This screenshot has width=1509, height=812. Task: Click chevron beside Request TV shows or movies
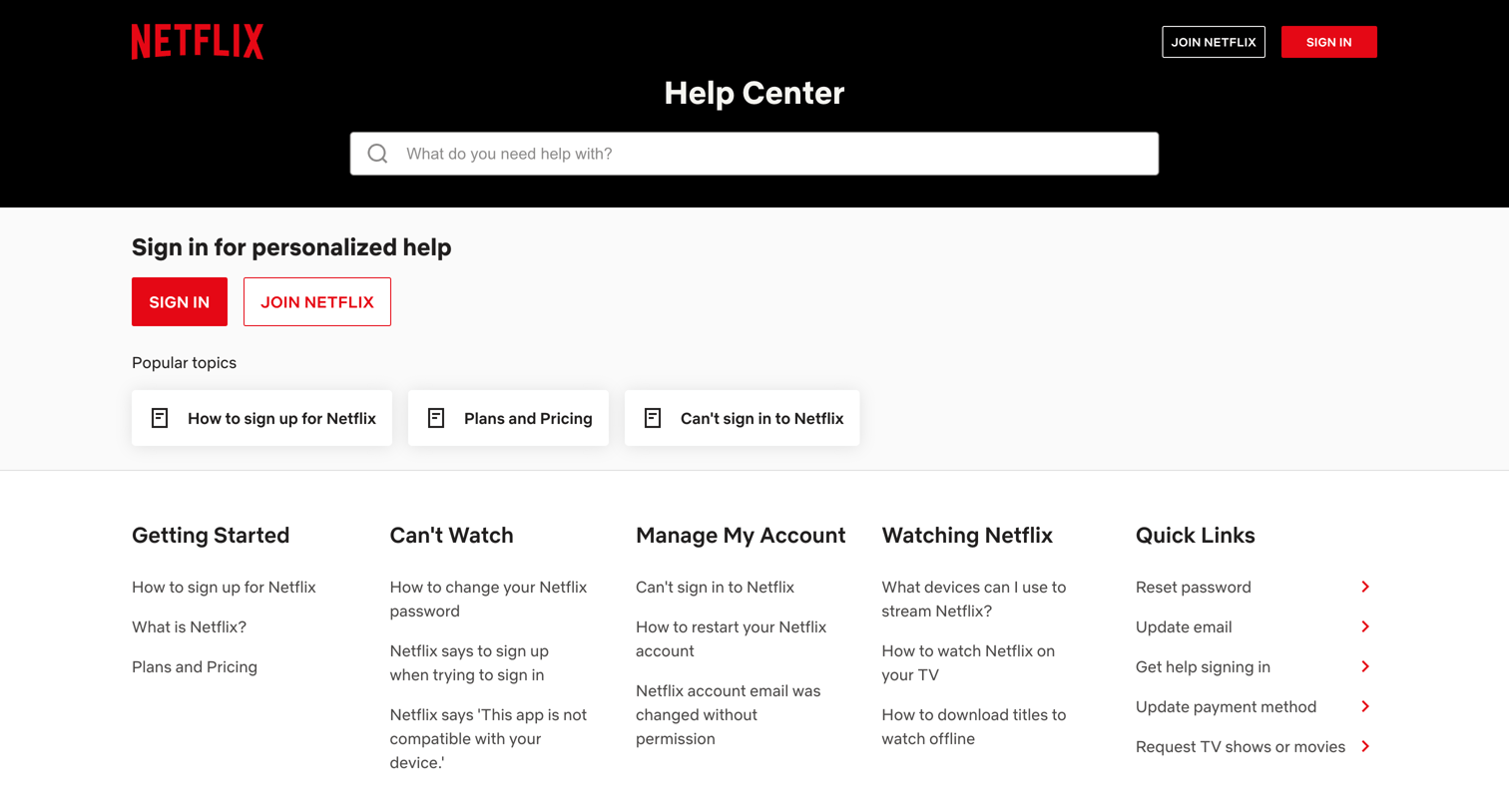(x=1365, y=746)
